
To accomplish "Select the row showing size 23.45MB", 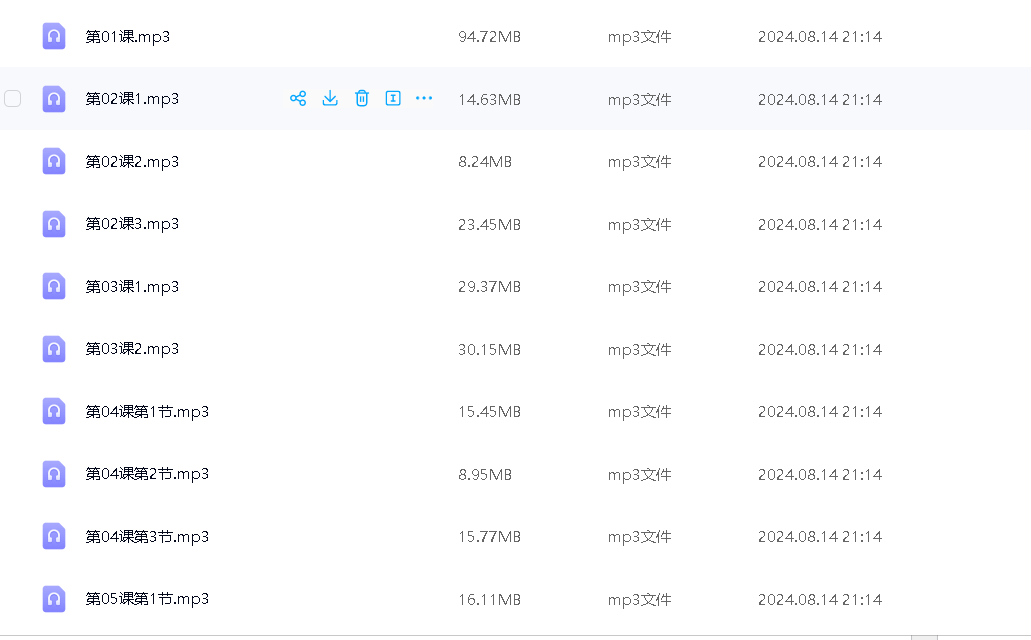I will [489, 225].
